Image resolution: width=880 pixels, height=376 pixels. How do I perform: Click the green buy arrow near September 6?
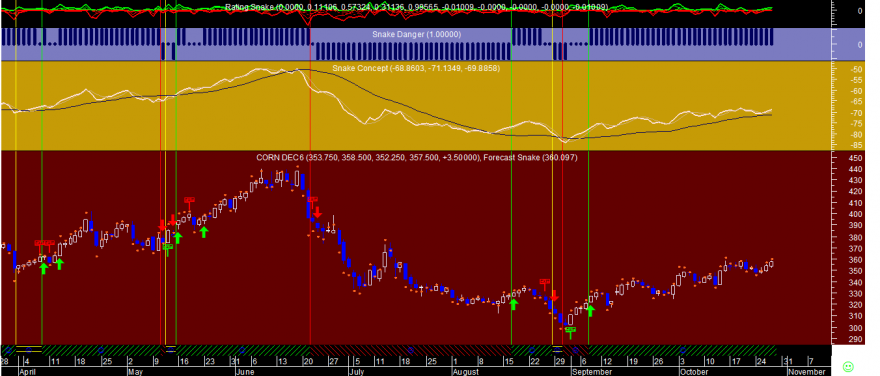[590, 310]
